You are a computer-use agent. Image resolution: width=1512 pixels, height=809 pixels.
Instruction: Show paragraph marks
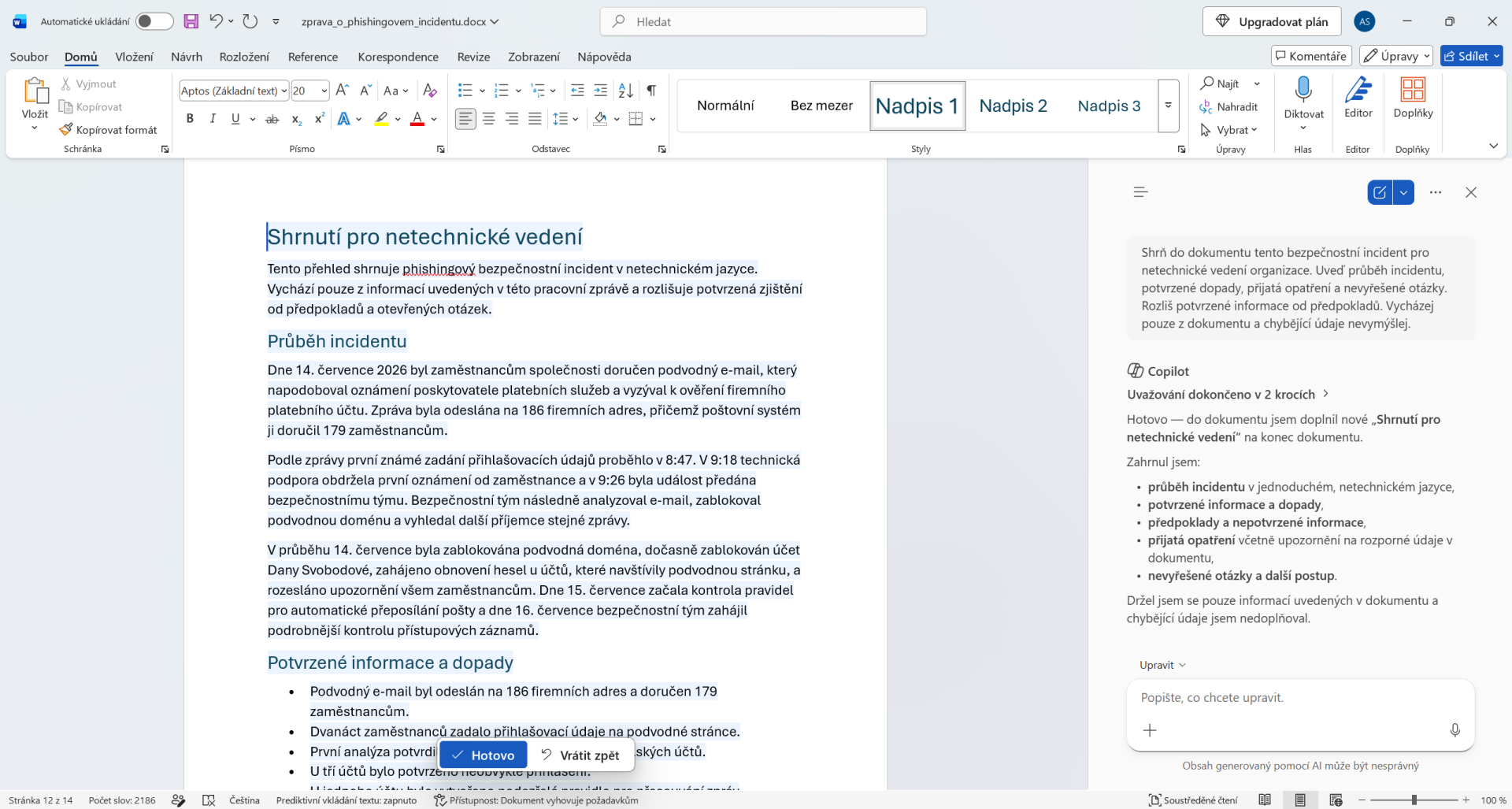pos(651,91)
